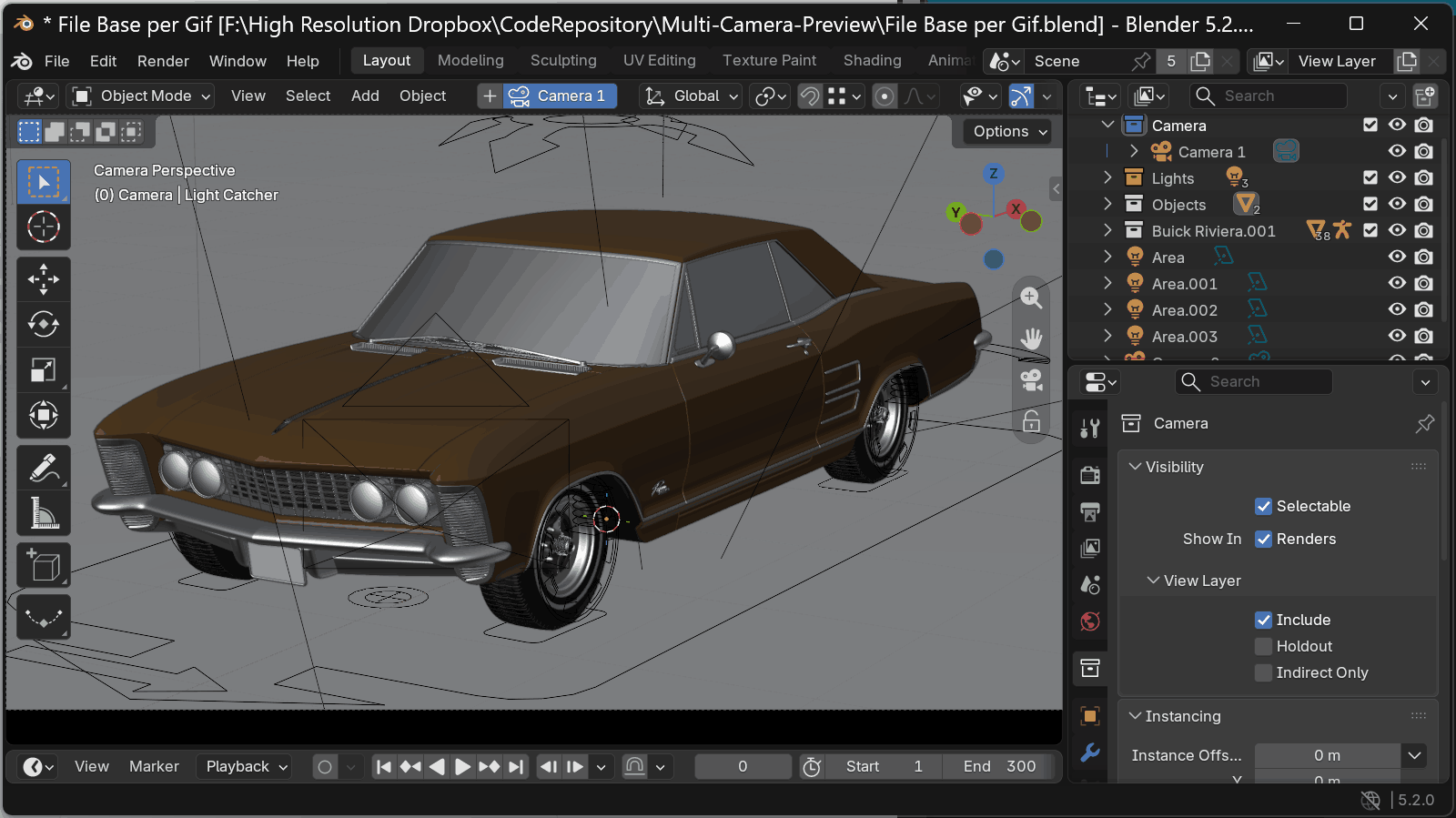
Task: Uncheck the Include checkbox under View Layer
Action: [x=1263, y=620]
